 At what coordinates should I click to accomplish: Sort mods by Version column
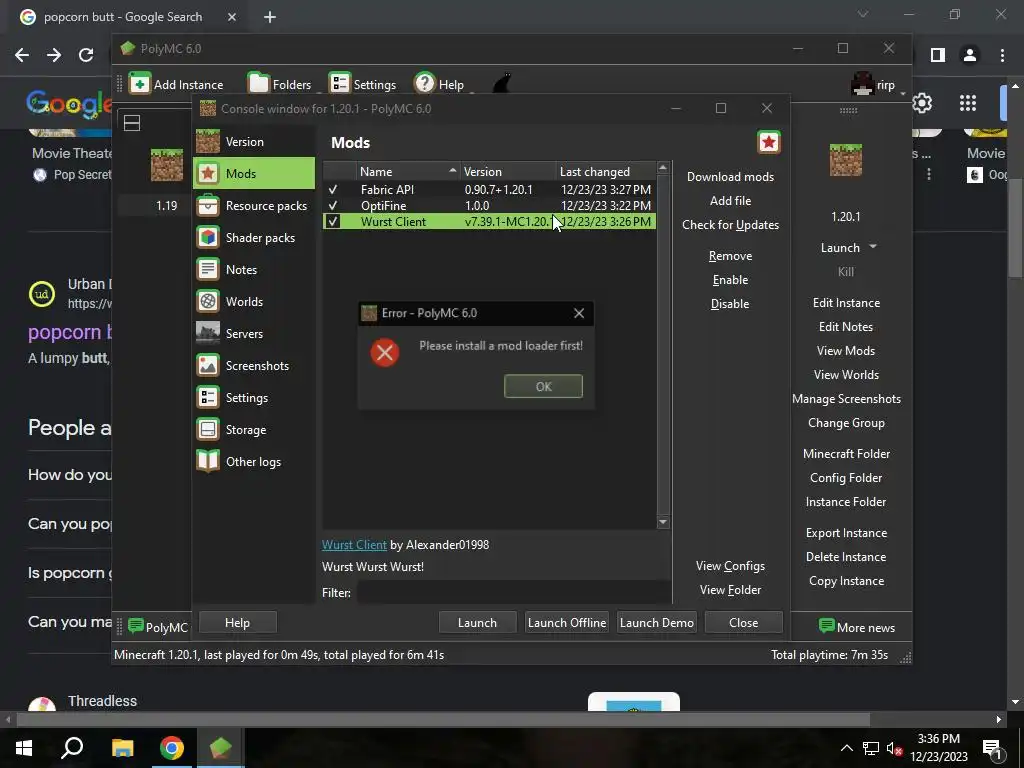507,171
